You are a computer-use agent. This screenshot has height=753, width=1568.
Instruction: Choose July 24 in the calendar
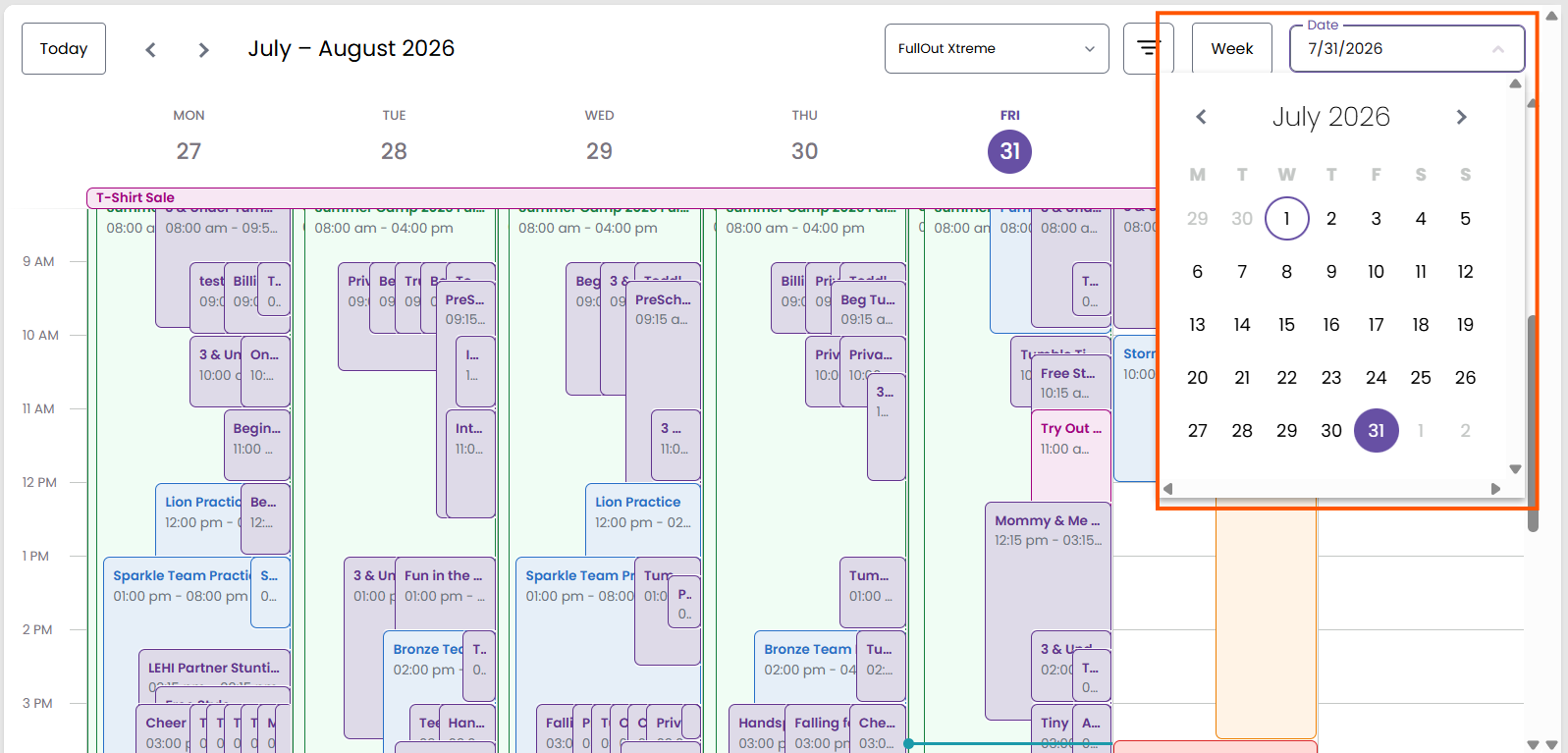[1376, 378]
